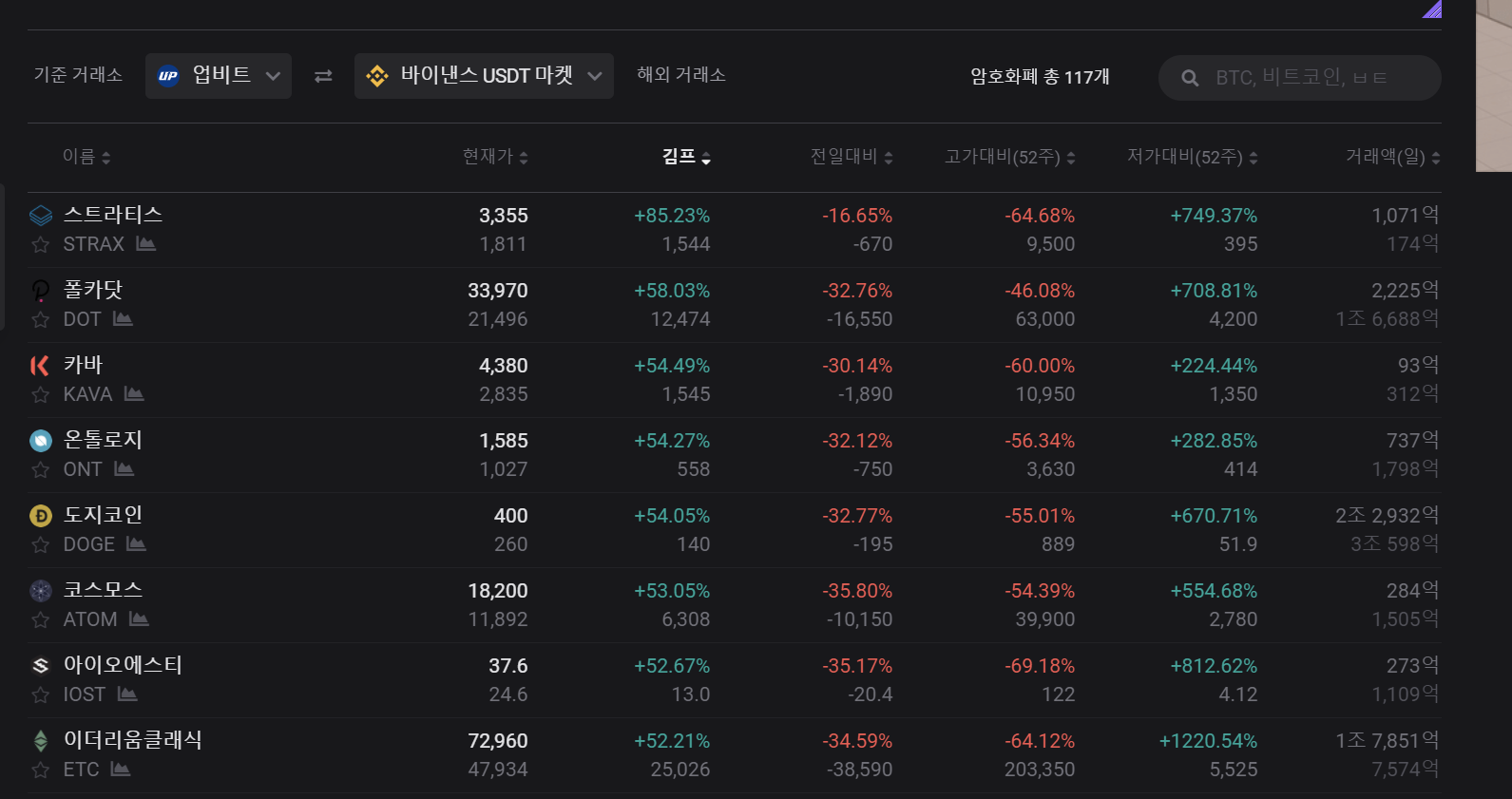Open the 도지코인 coin name
The width and height of the screenshot is (1512, 799).
tap(103, 515)
